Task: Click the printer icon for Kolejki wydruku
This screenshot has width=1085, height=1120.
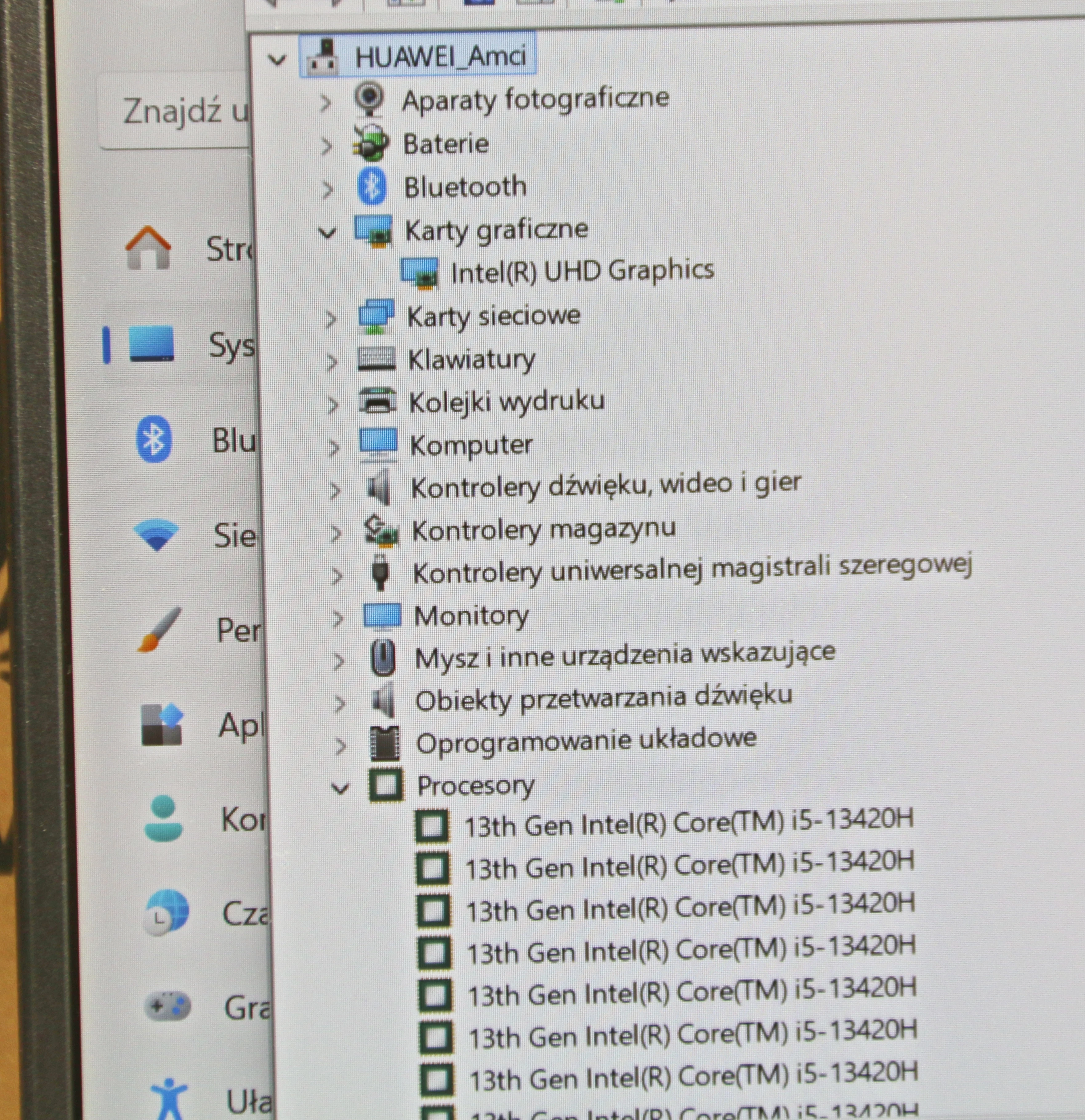Action: [x=378, y=401]
